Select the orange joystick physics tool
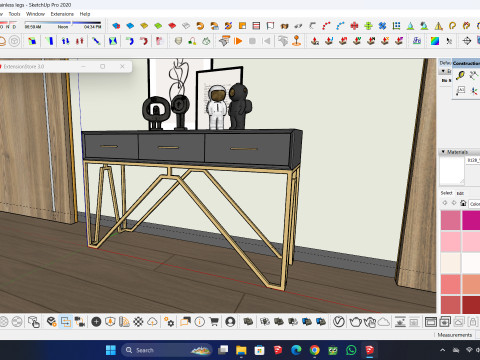Viewport: 480px width, 360px height. 296,41
